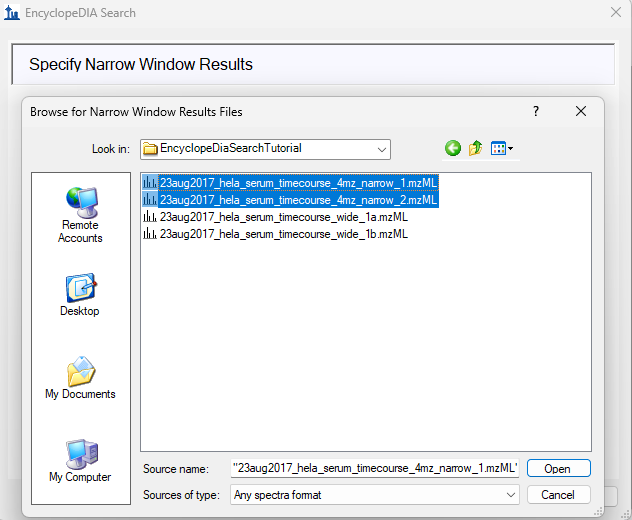Open My Documents in the places sidebar
The width and height of the screenshot is (632, 520).
tap(80, 377)
